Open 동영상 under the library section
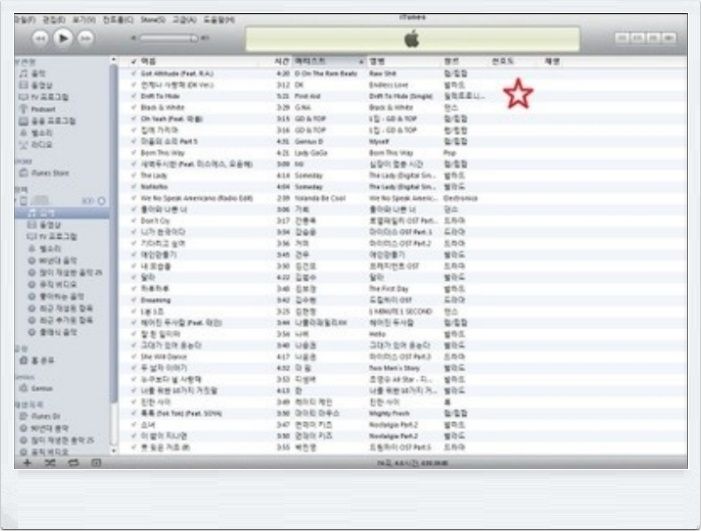This screenshot has height=531, width=701. pyautogui.click(x=36, y=85)
